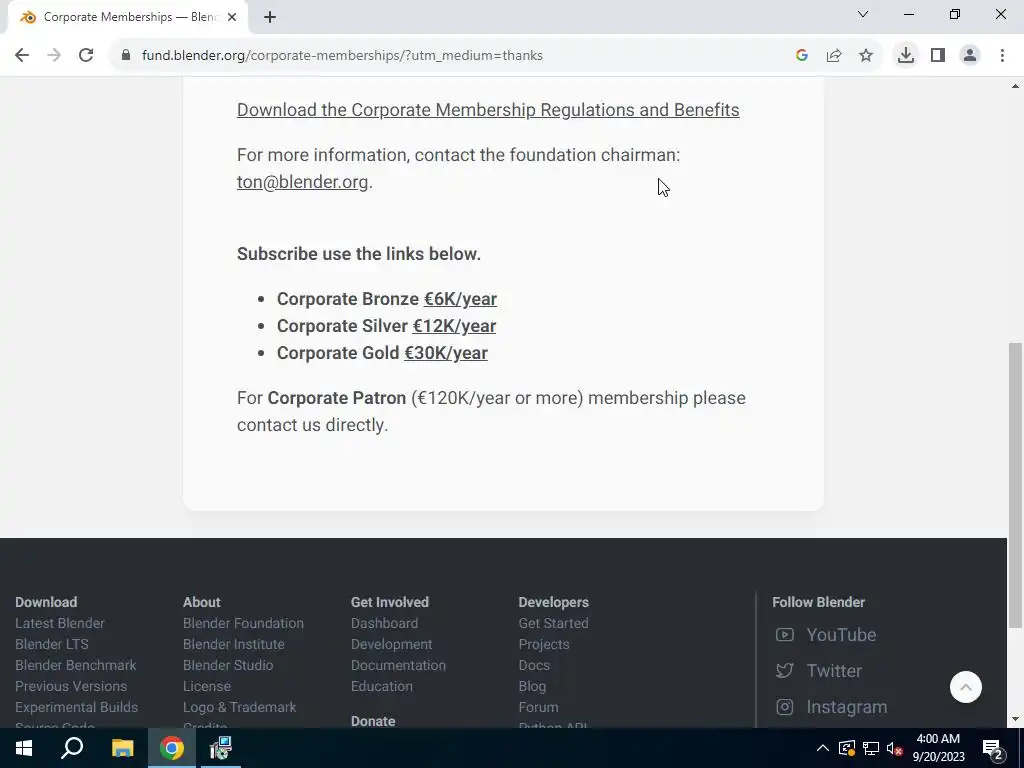1024x768 pixels.
Task: Click the lock site info icon
Action: click(125, 56)
